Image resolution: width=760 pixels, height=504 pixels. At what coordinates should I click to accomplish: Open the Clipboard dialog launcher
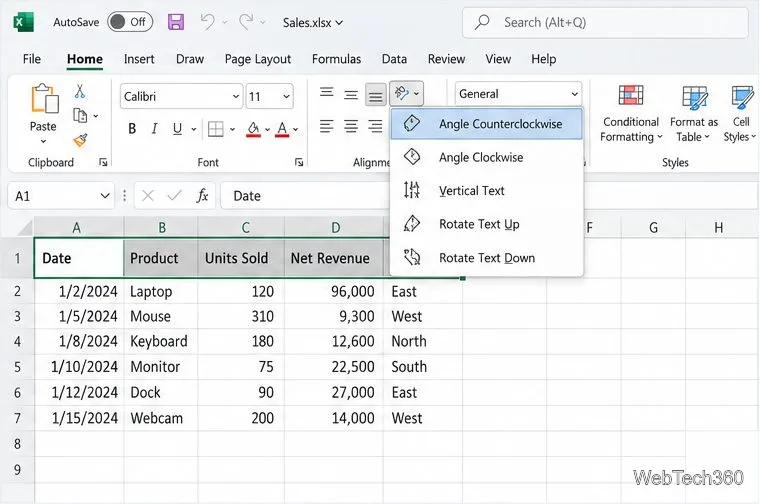click(x=103, y=162)
